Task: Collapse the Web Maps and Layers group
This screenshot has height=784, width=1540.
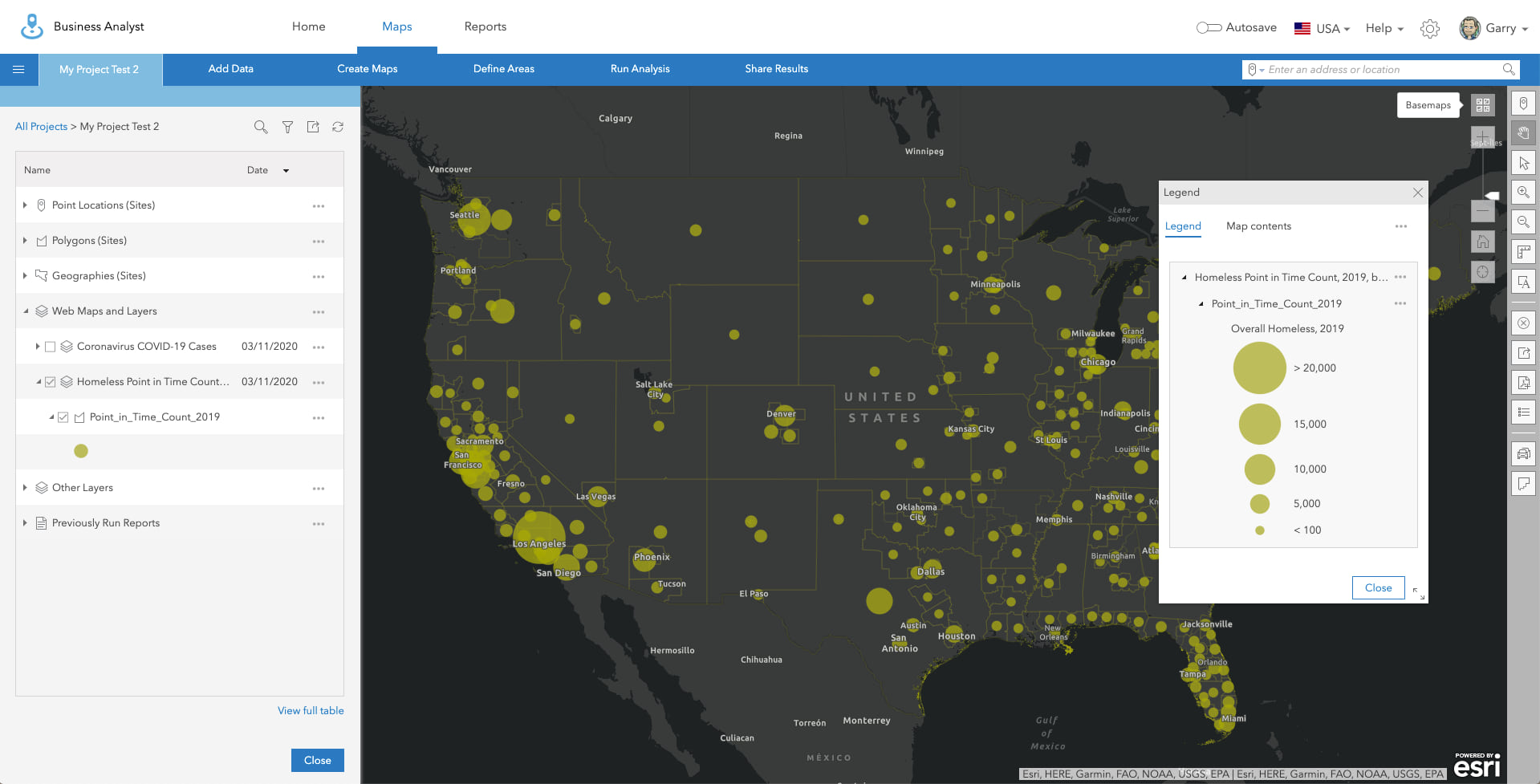Action: click(26, 311)
